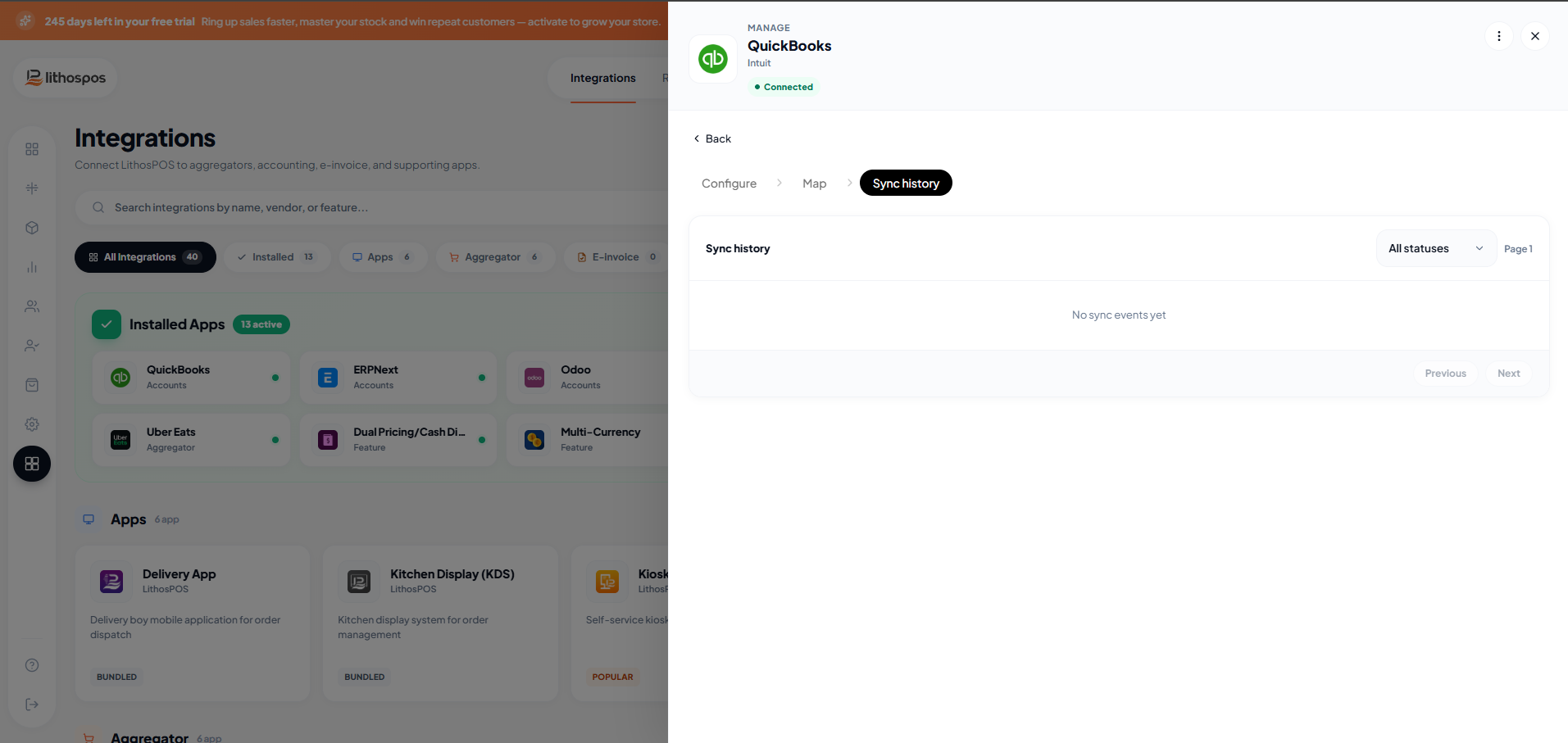Click the sparkle icon in sidebar
The height and width of the screenshot is (743, 1568).
point(32,188)
